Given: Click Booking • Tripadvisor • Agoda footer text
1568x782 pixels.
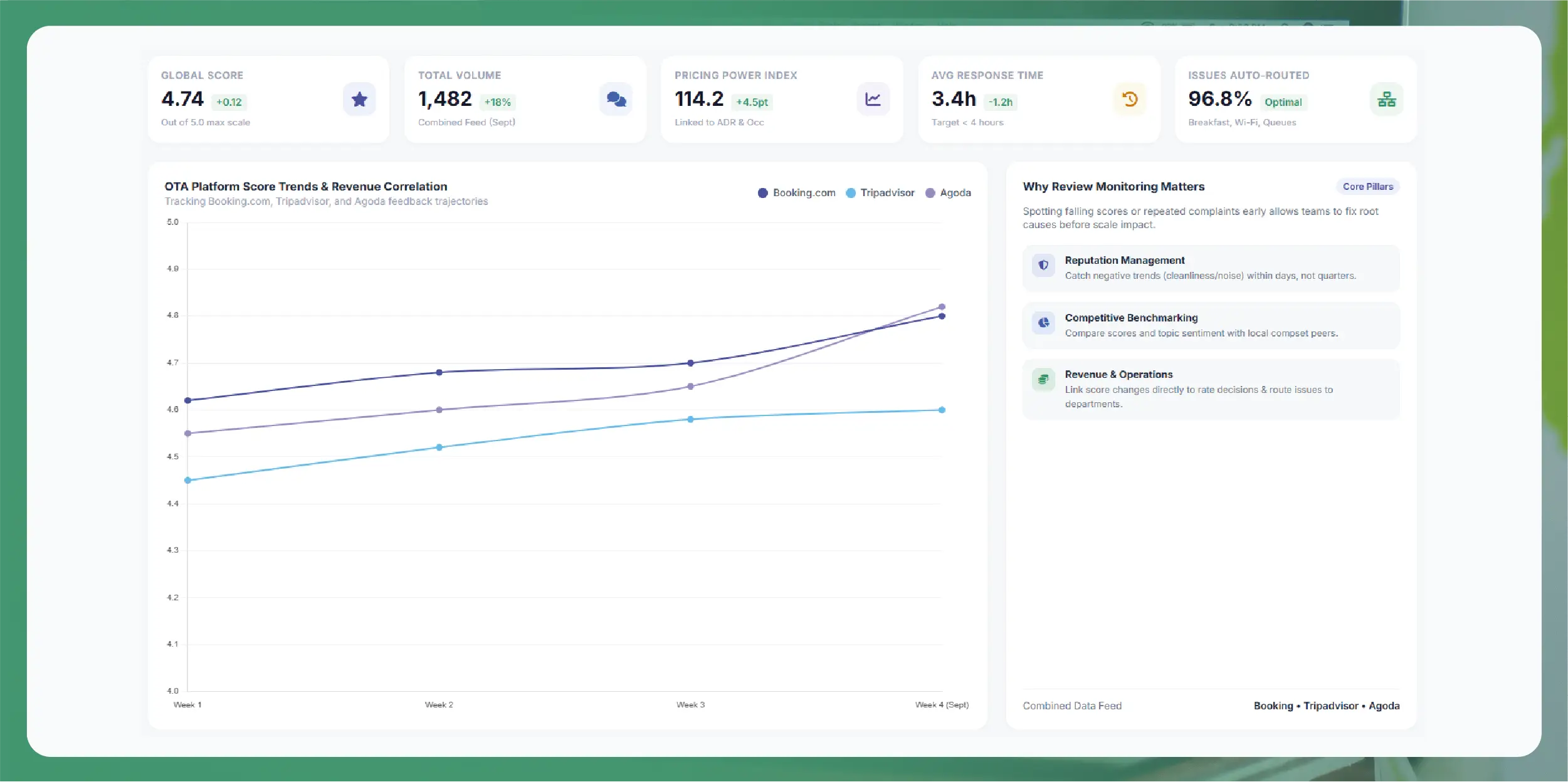Looking at the screenshot, I should tap(1327, 706).
